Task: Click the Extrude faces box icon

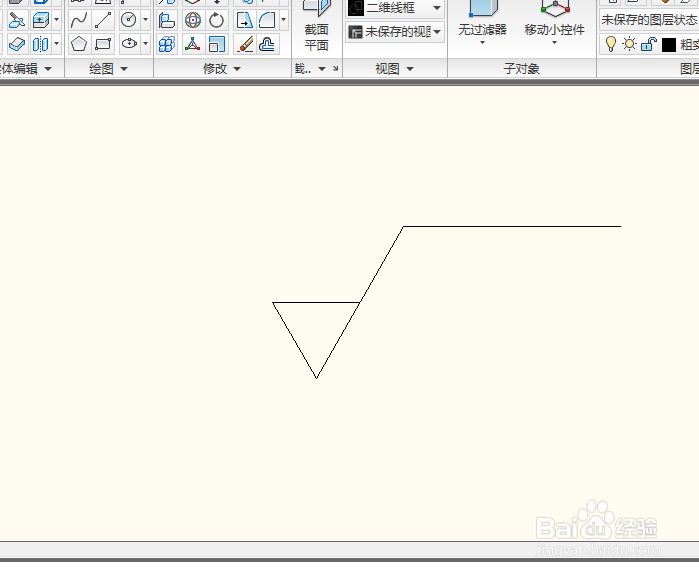Action: [41, 20]
